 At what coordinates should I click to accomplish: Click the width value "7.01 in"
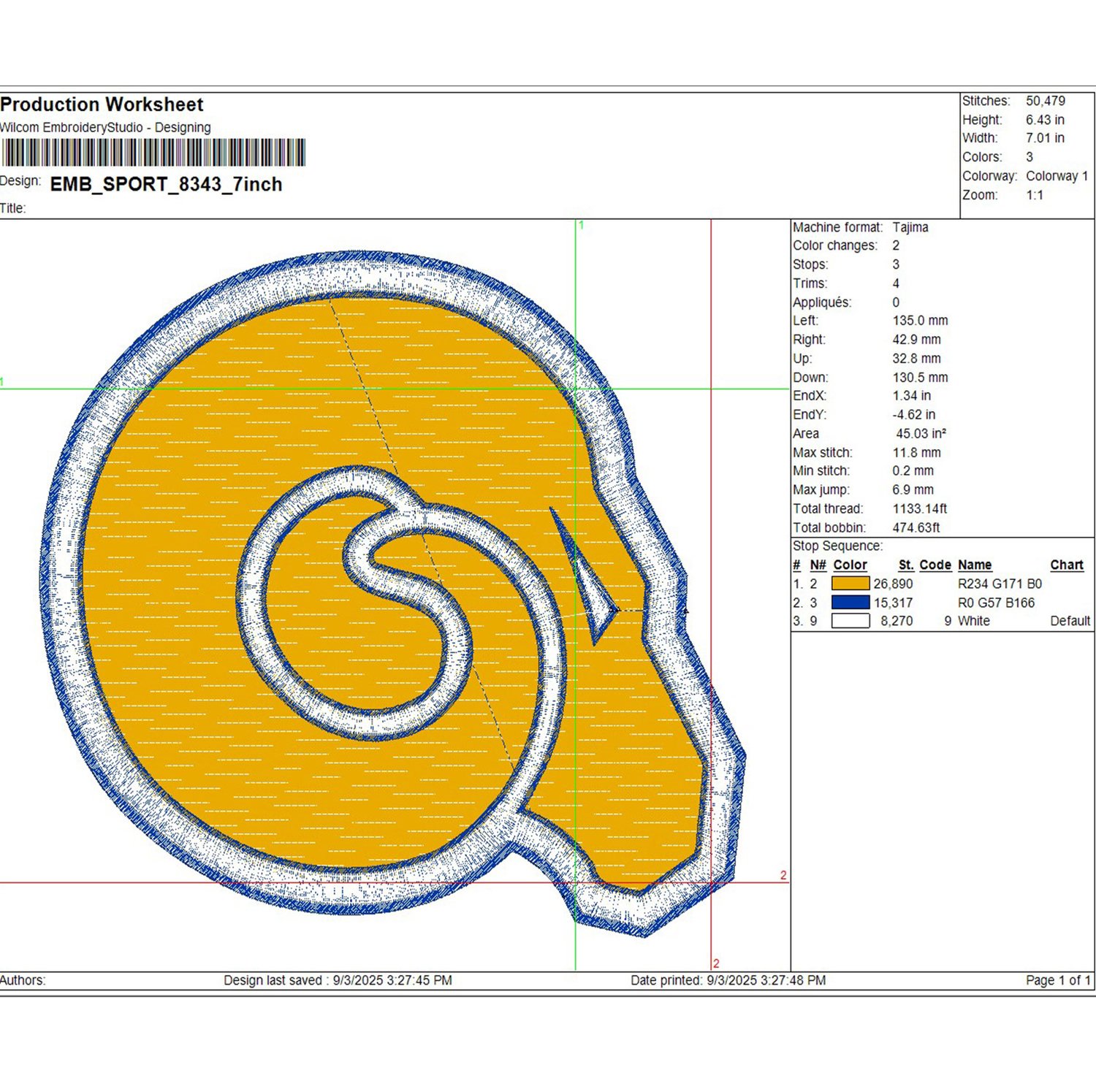pos(1045,138)
